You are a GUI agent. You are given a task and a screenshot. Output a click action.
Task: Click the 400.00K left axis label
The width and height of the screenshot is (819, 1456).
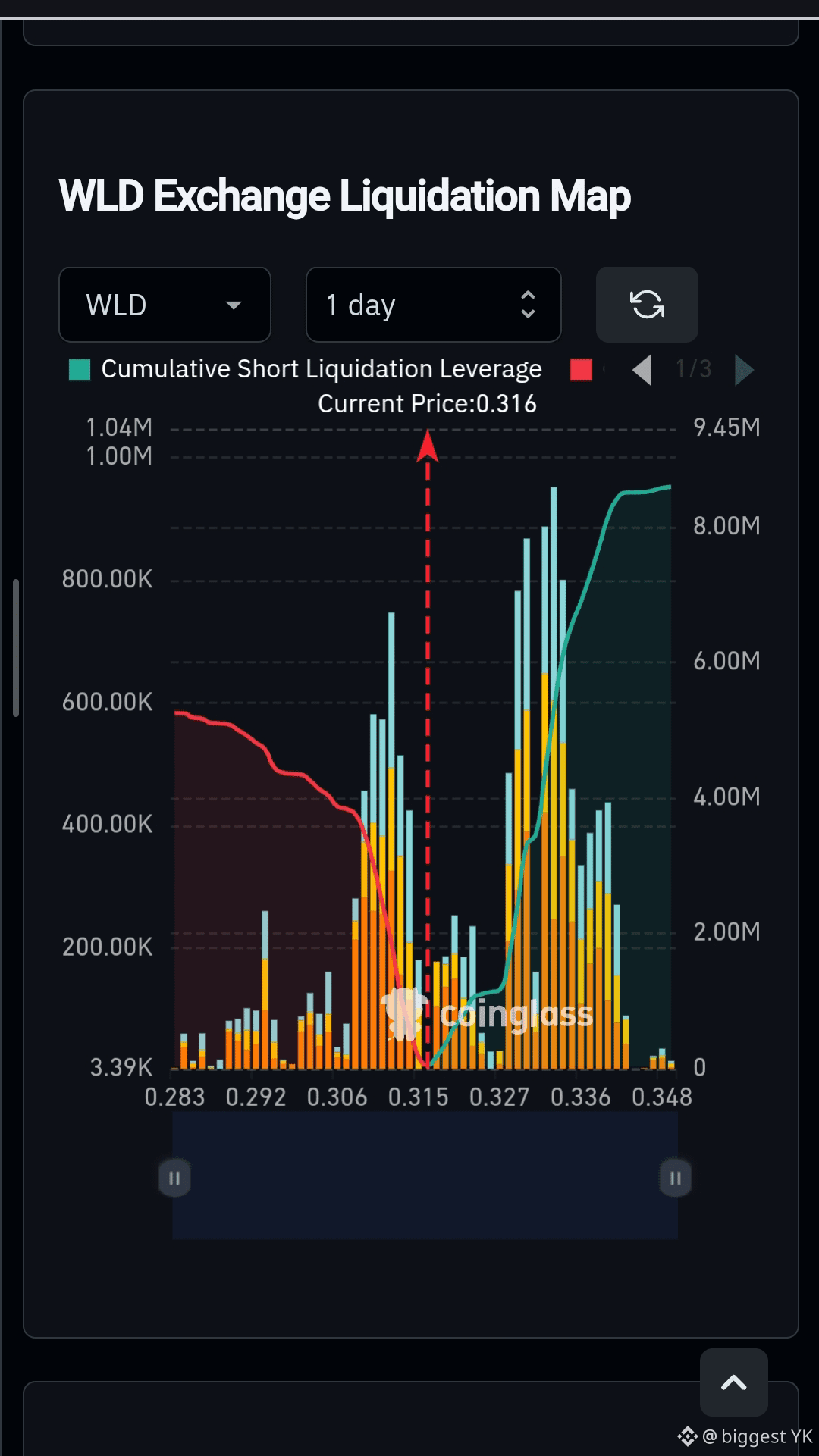coord(107,824)
